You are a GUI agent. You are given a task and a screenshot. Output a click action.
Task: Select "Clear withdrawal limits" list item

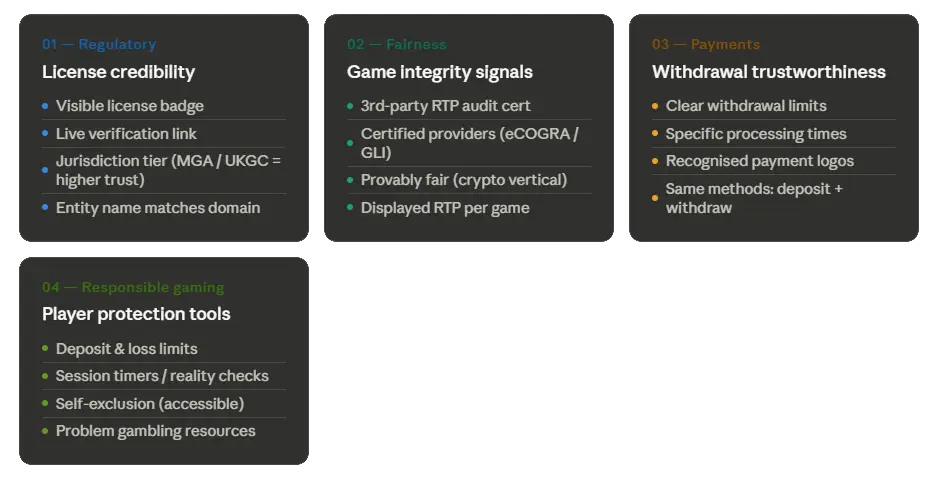[x=746, y=106]
